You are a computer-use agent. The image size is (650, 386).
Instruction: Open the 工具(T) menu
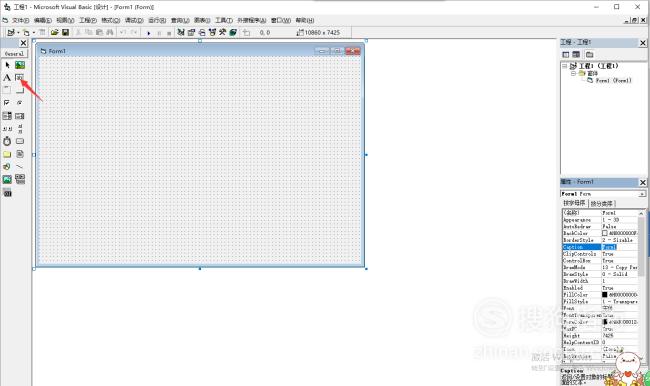point(224,20)
